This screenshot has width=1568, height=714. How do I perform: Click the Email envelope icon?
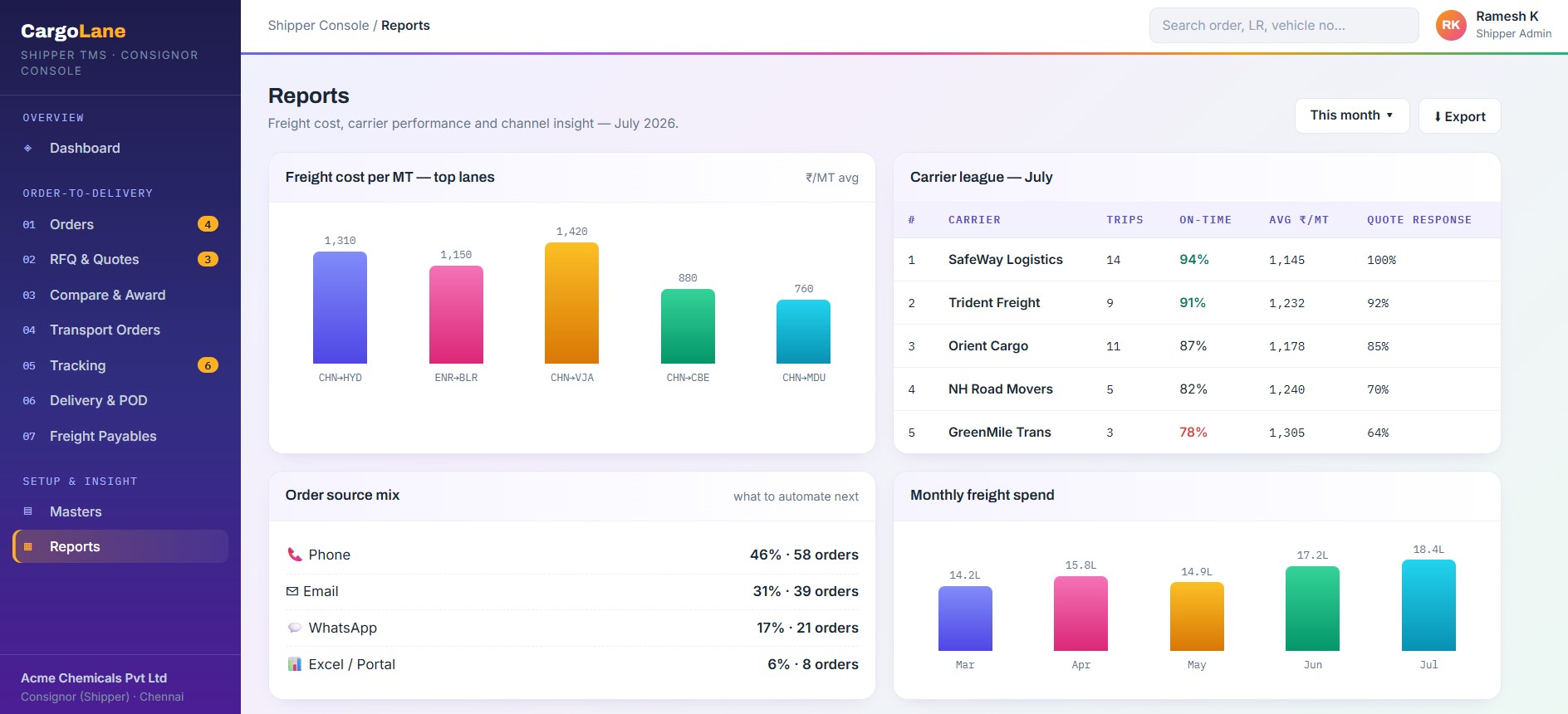pos(292,591)
